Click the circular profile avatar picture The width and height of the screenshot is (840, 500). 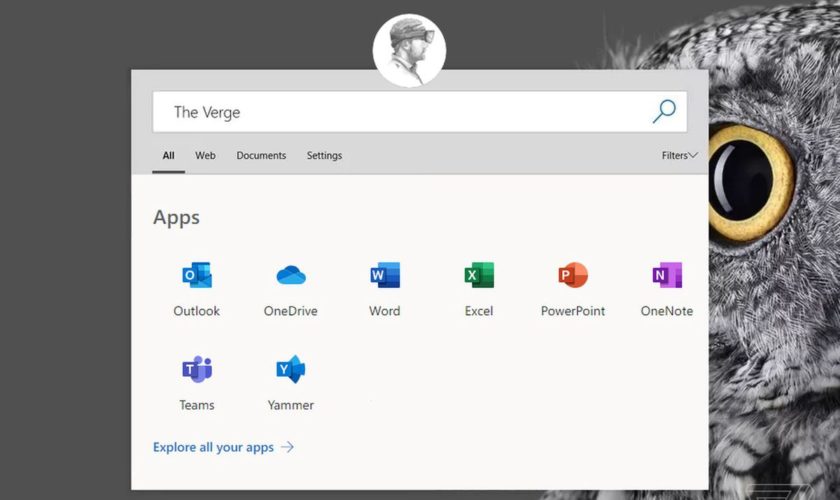pos(409,50)
